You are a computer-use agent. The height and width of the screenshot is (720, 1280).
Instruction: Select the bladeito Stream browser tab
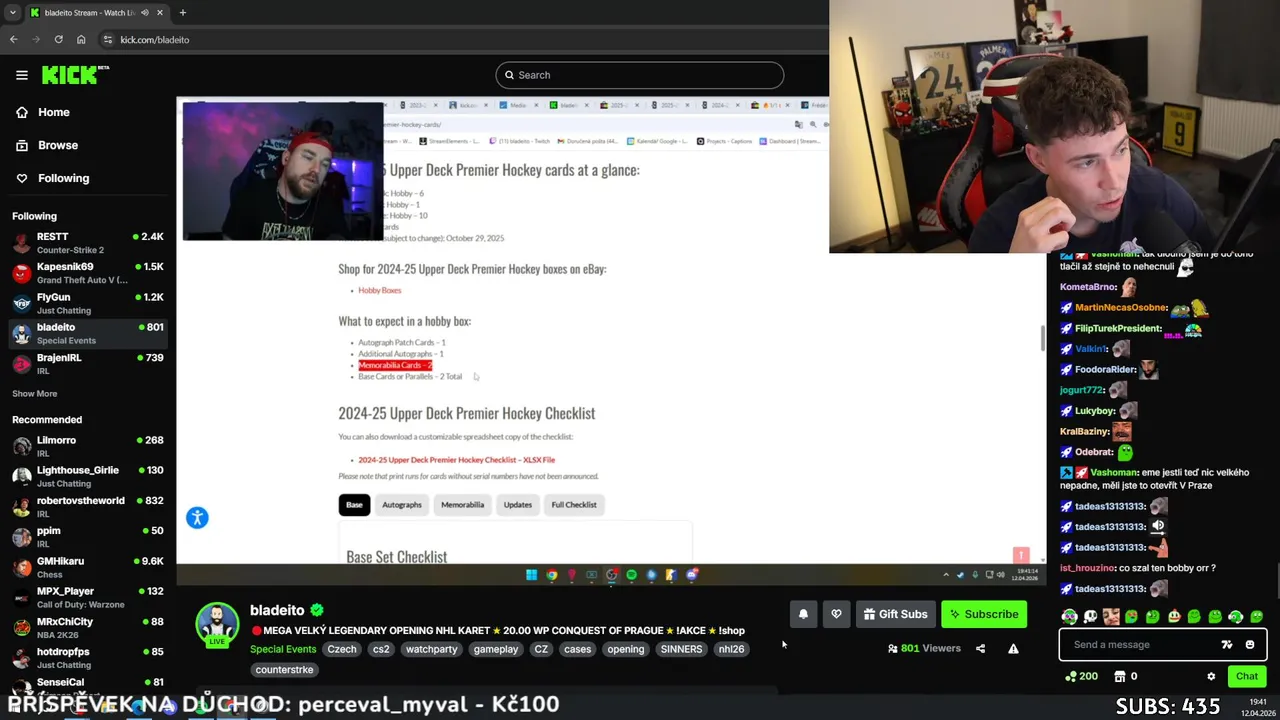point(96,12)
